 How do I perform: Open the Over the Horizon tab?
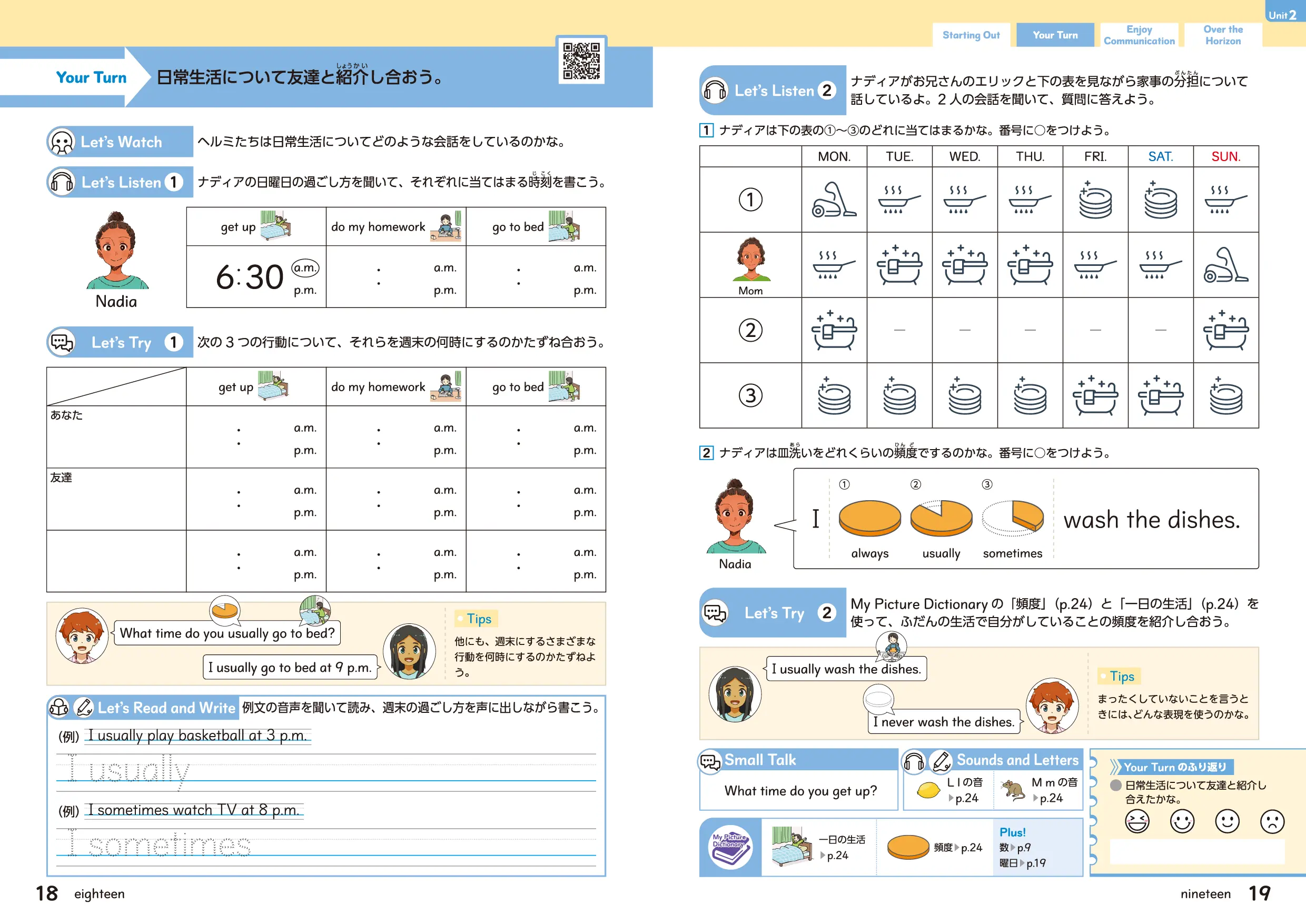point(1222,35)
